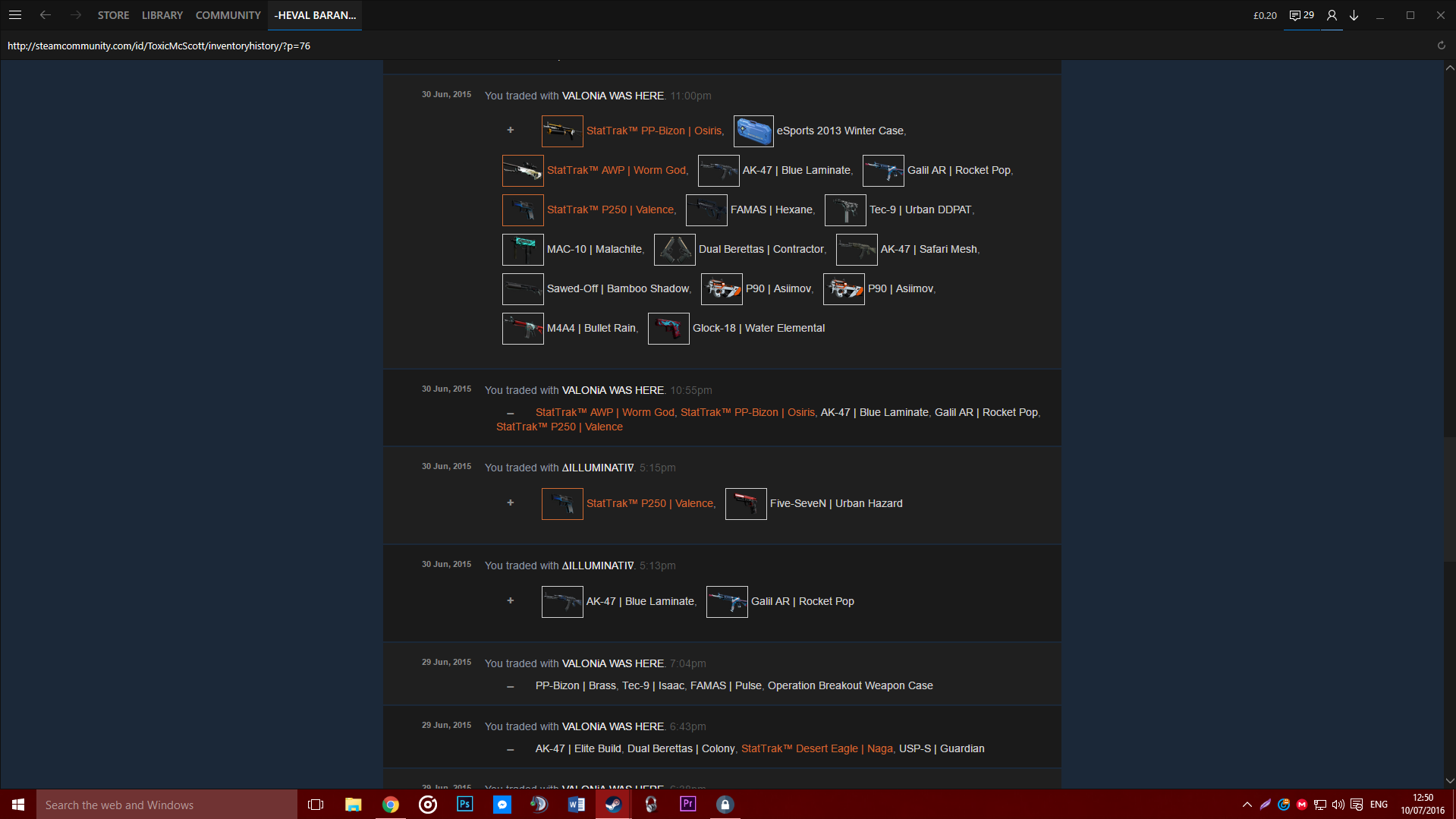Open the StatTrak Desert Eagle Naga link
Image resolution: width=1456 pixels, height=819 pixels.
pos(816,748)
